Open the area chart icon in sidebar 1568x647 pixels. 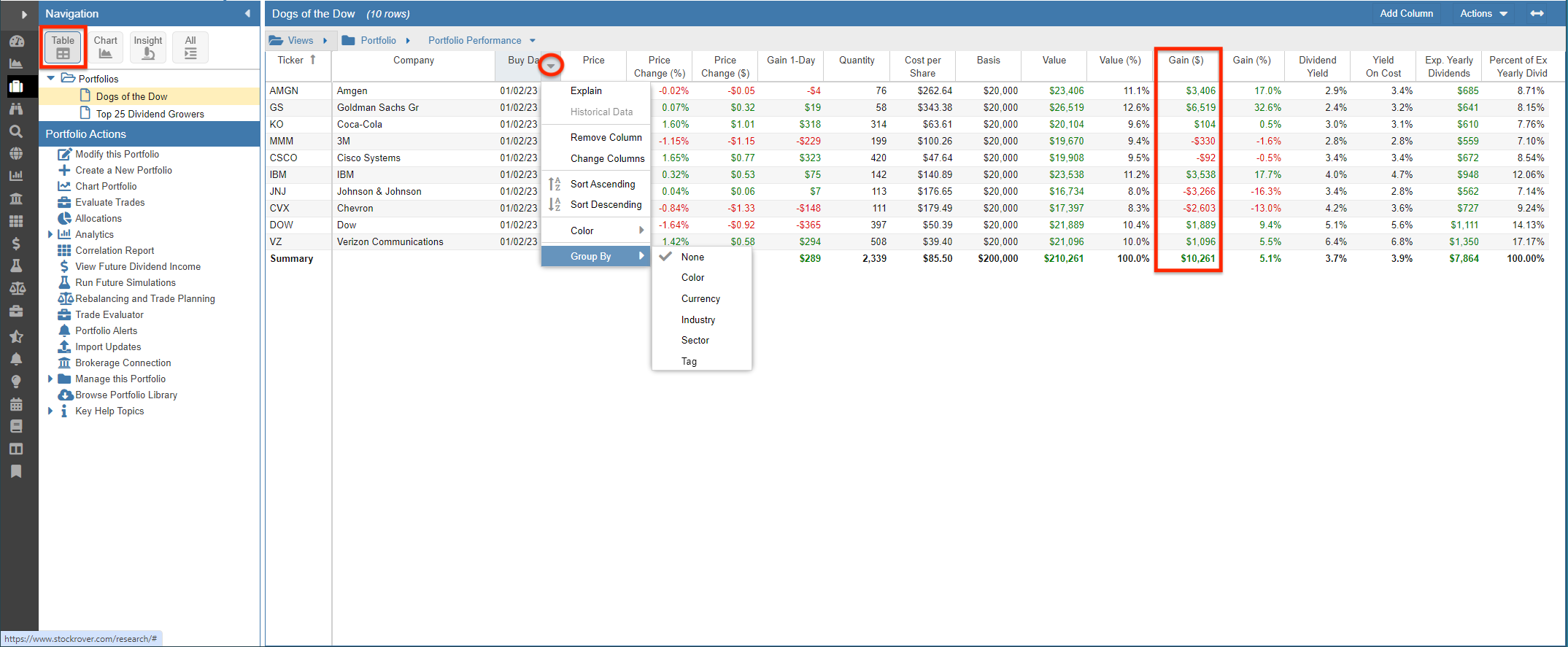(16, 64)
